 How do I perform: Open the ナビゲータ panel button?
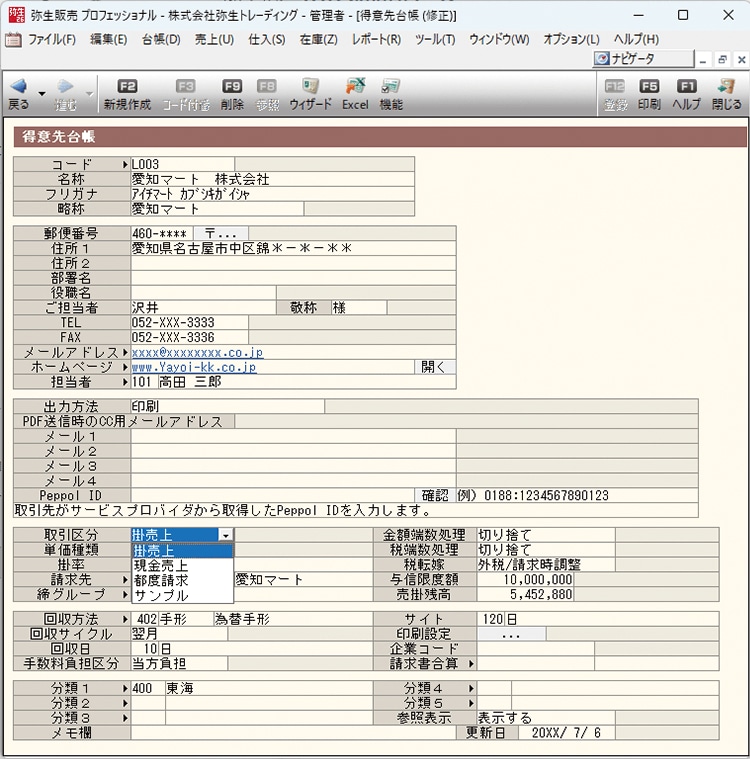click(x=643, y=59)
